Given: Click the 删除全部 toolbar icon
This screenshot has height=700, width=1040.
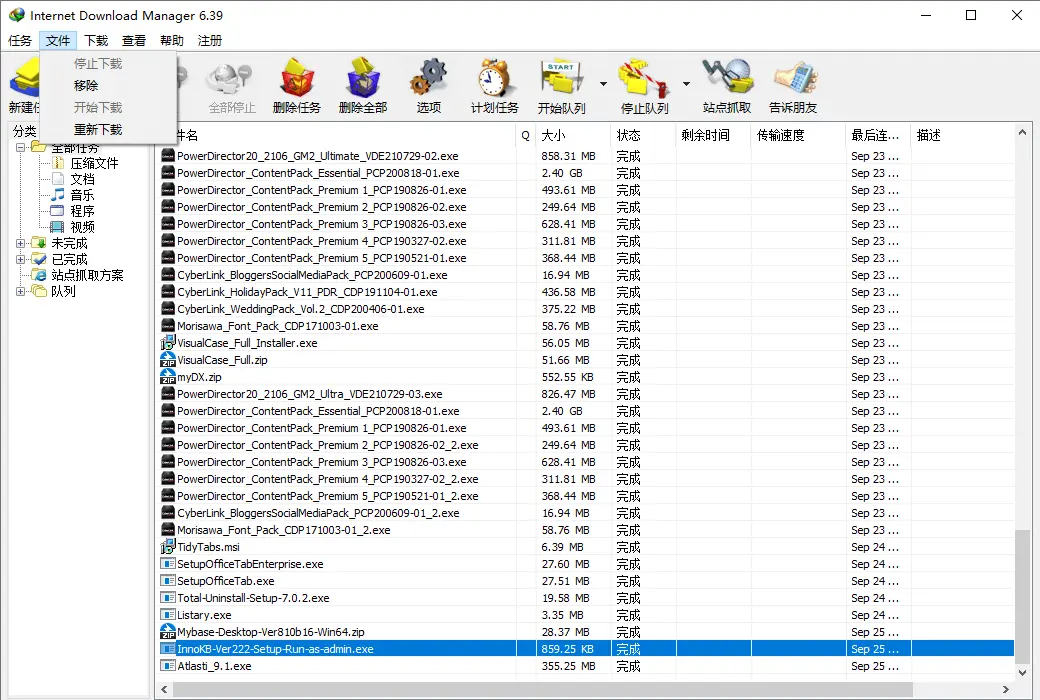Looking at the screenshot, I should 363,79.
